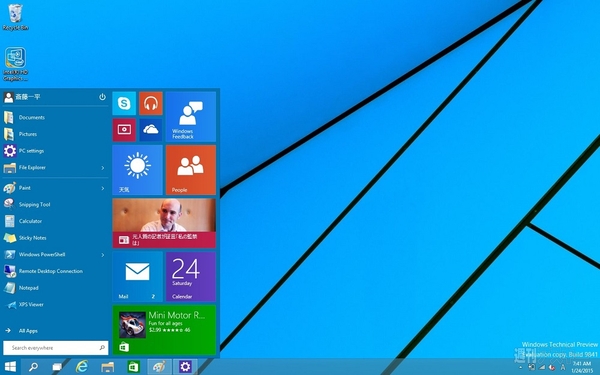
Task: Show hidden tray icons arrow
Action: (520, 368)
